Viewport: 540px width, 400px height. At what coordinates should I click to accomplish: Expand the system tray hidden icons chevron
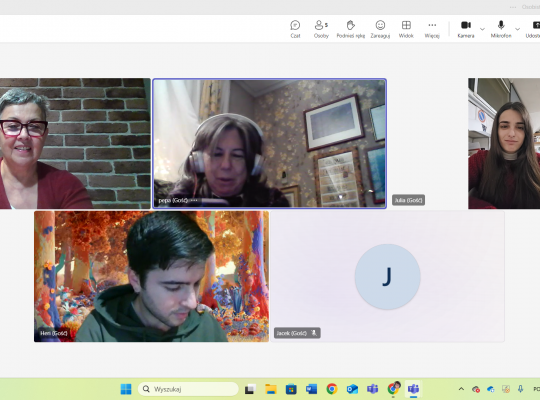coord(461,389)
